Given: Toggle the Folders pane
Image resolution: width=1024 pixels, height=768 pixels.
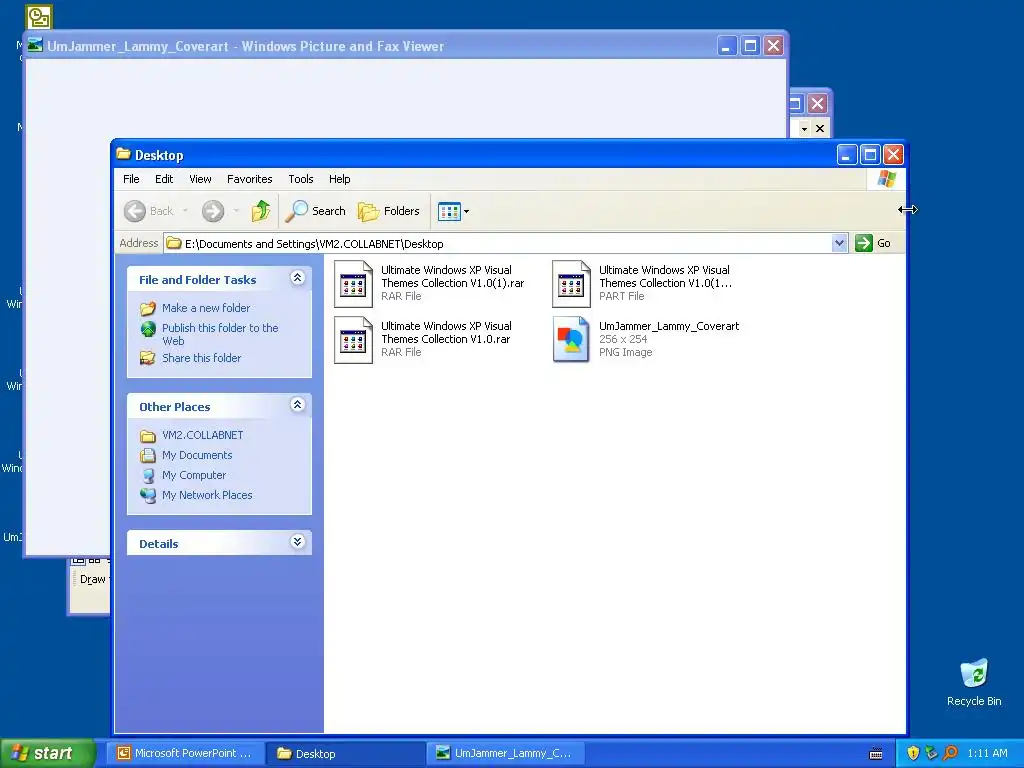Looking at the screenshot, I should tap(389, 211).
